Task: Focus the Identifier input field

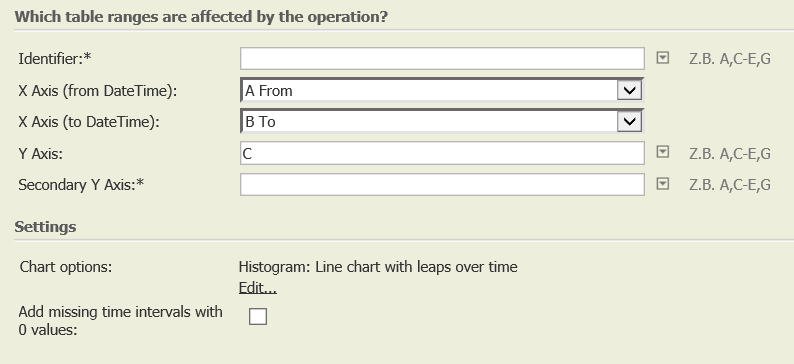Action: (x=442, y=59)
